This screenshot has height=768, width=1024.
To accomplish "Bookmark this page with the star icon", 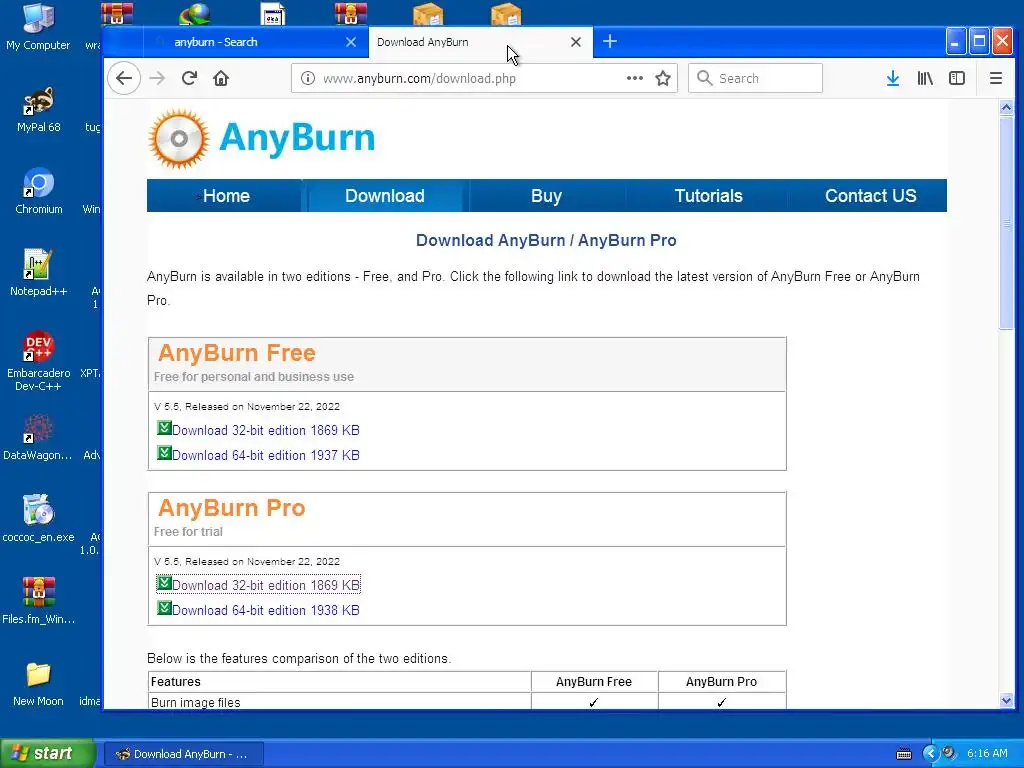I will coord(663,78).
